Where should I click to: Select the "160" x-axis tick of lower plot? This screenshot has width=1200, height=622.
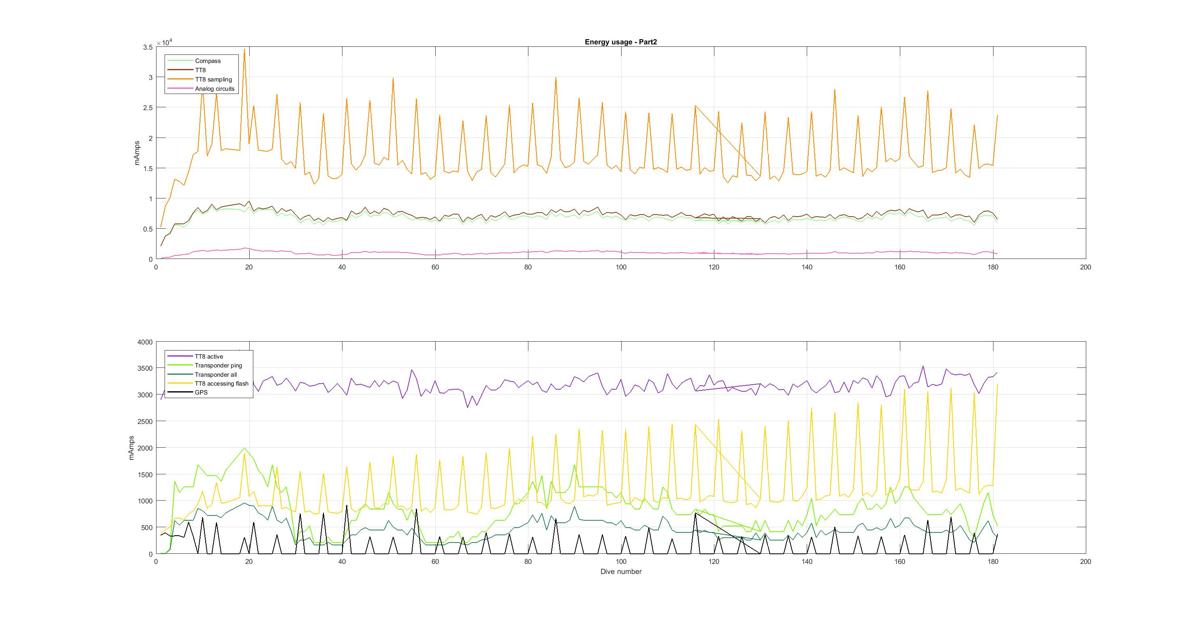point(900,562)
